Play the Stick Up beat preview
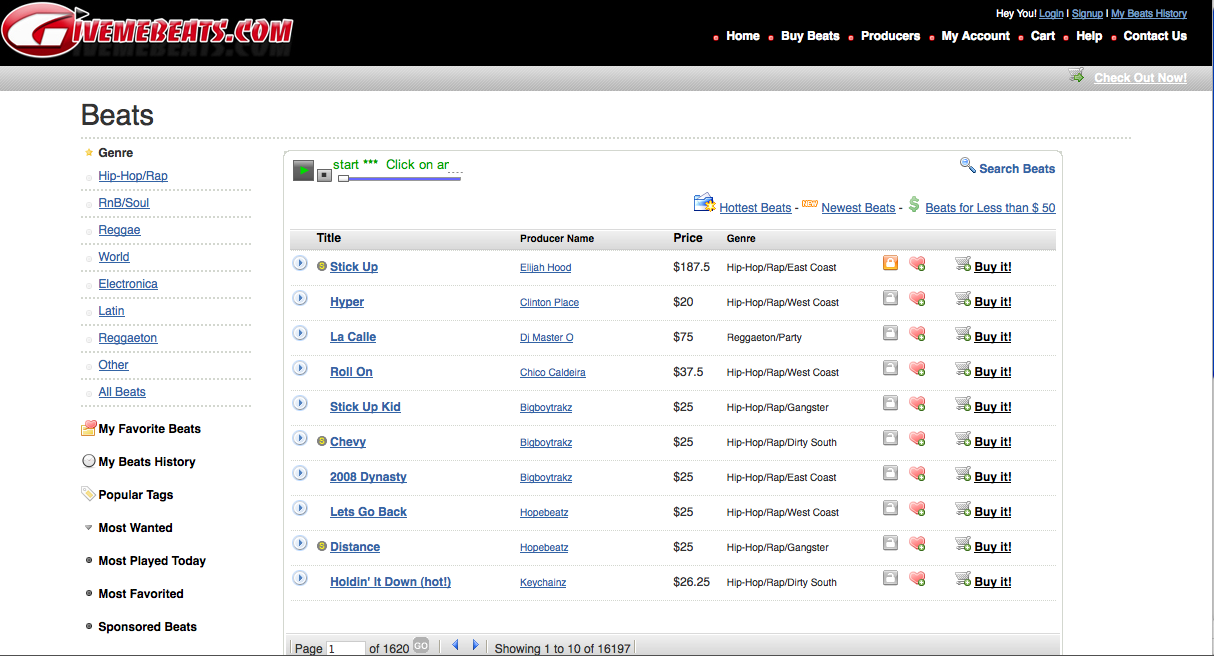 pos(299,263)
